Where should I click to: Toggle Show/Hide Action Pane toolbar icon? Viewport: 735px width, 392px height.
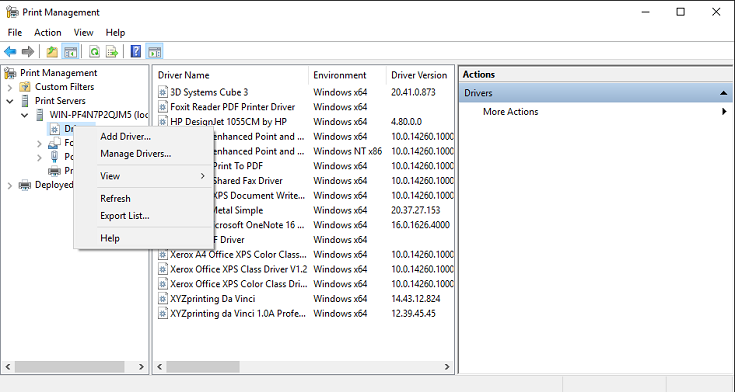[154, 52]
